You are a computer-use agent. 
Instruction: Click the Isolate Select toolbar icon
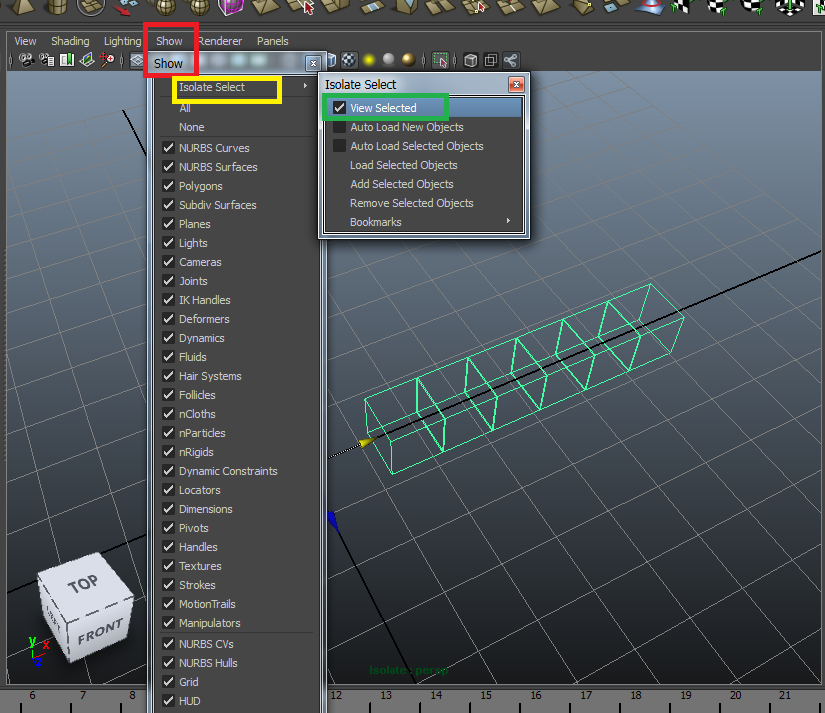pyautogui.click(x=440, y=60)
